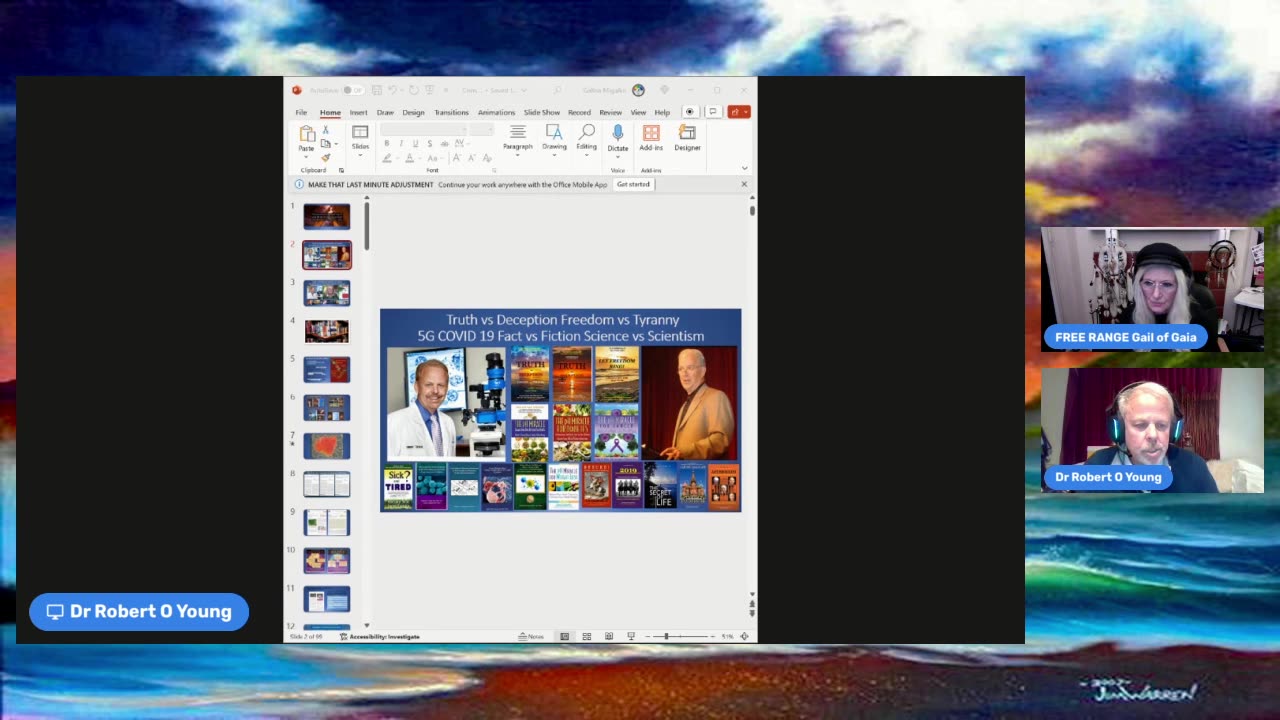Expand the Copy dropdown arrow
Image resolution: width=1280 pixels, height=720 pixels.
(x=336, y=144)
